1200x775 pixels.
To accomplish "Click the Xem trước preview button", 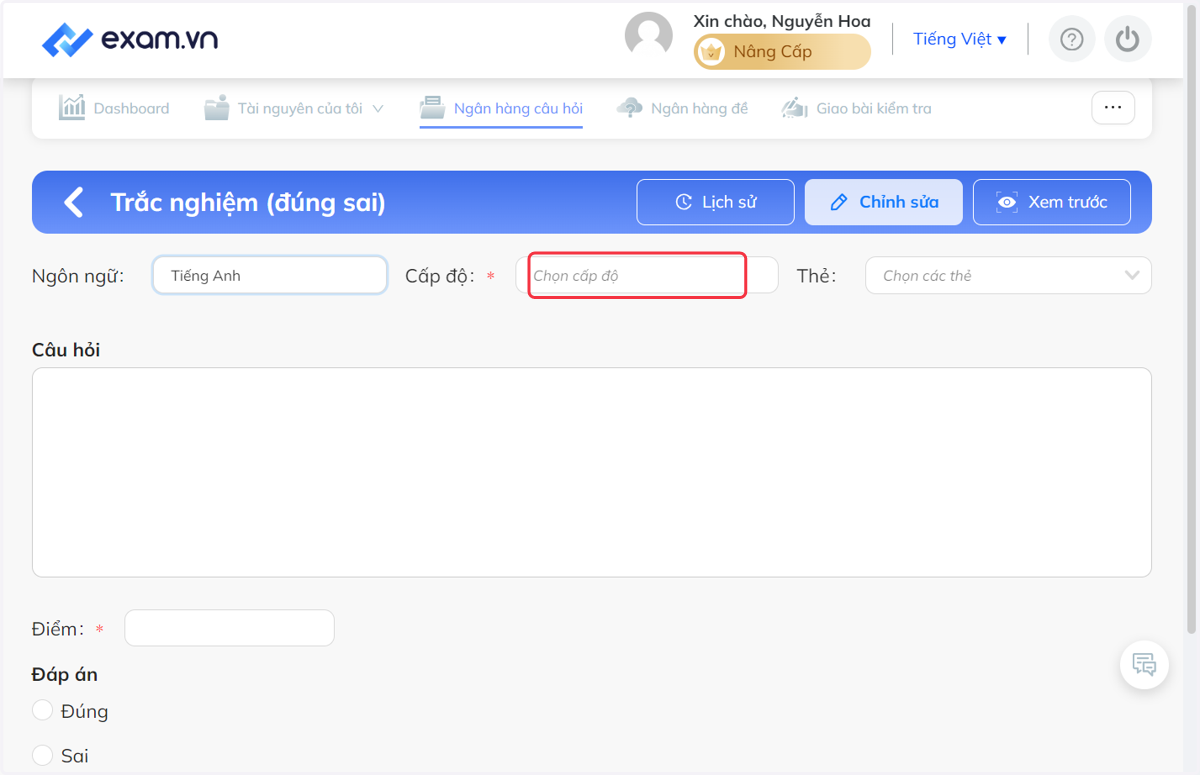I will click(1052, 202).
